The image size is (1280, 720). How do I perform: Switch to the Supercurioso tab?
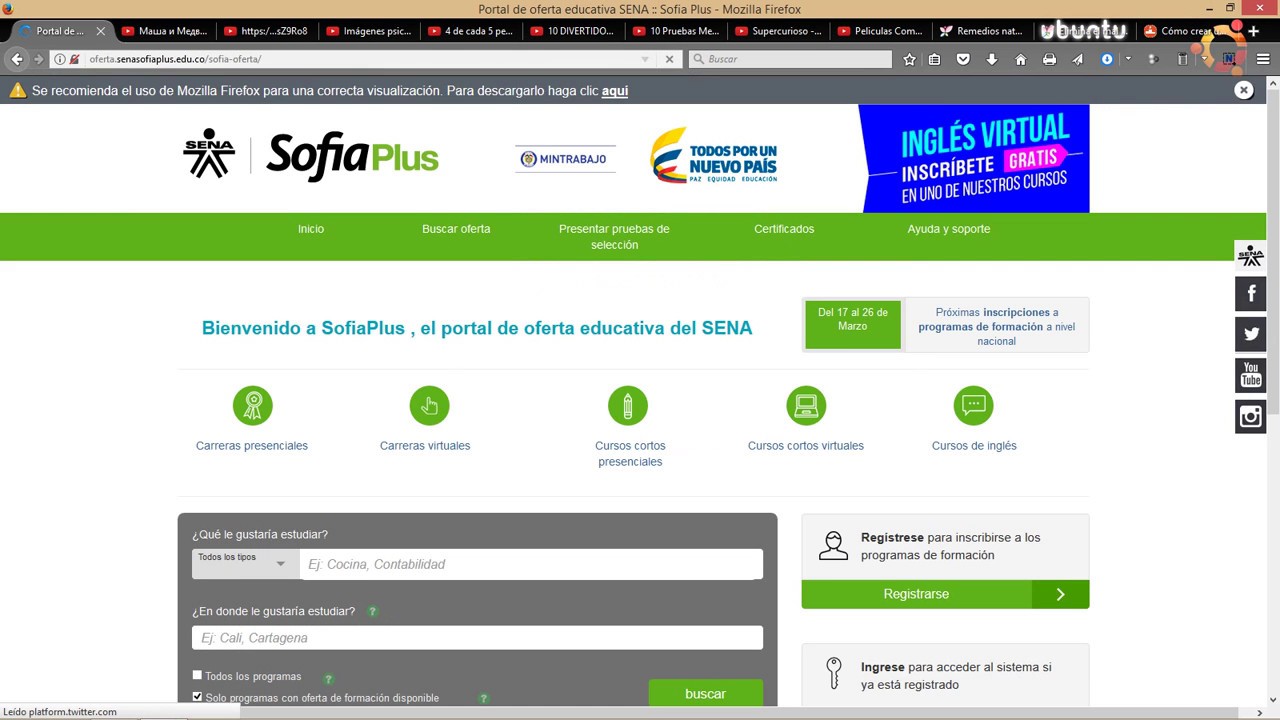[776, 31]
